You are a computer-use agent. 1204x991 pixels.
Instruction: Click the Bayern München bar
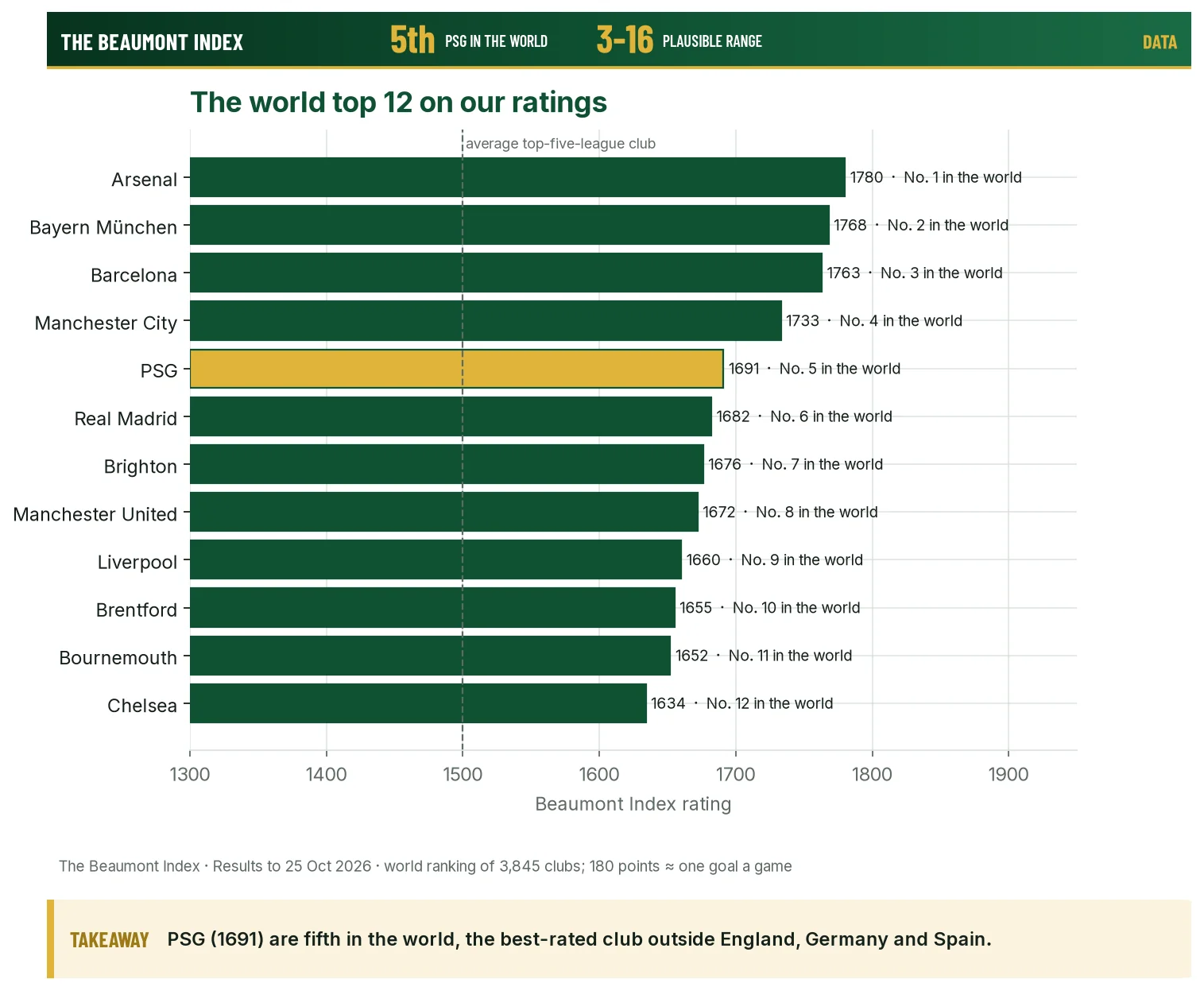[x=509, y=225]
